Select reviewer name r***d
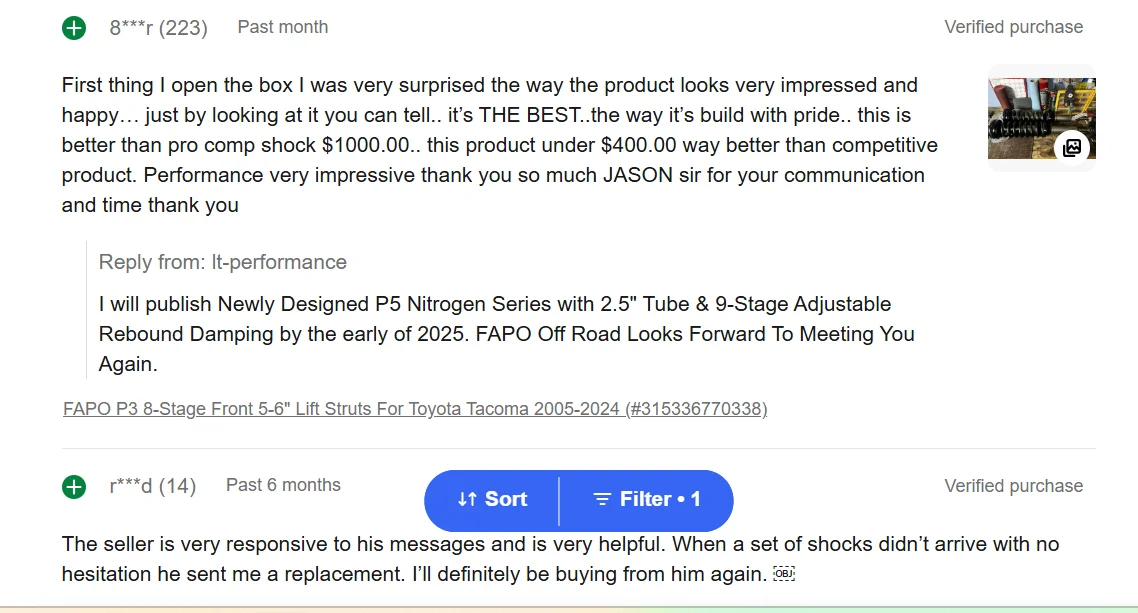Screen dimensions: 1138x613 [131, 487]
